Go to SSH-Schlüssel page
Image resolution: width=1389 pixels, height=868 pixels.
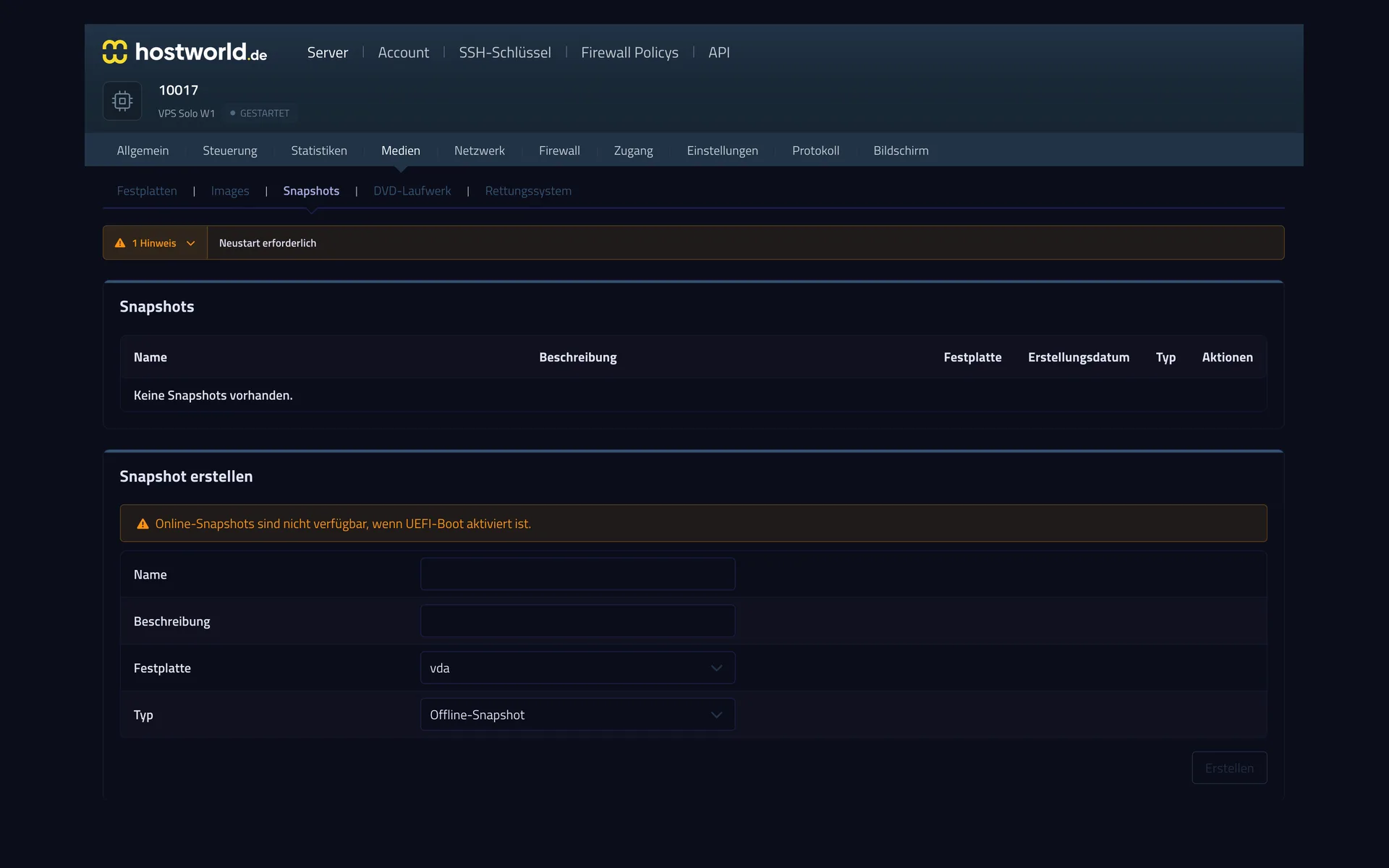click(505, 52)
